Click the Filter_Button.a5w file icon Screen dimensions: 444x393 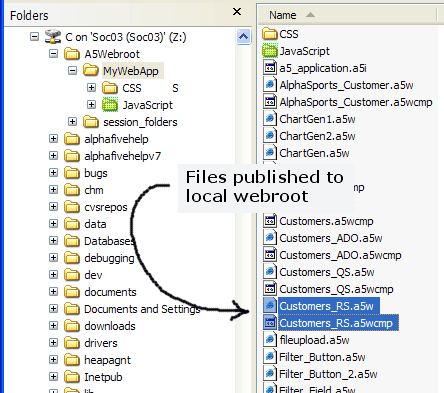tap(270, 357)
